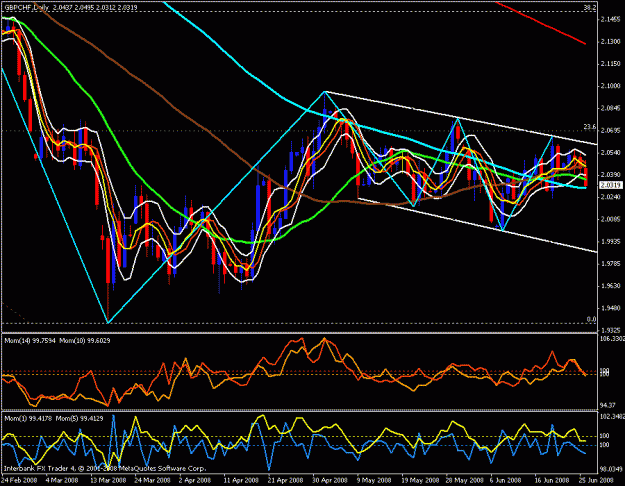
Task: Click the 1.9630 price axis value
Action: tap(610, 286)
